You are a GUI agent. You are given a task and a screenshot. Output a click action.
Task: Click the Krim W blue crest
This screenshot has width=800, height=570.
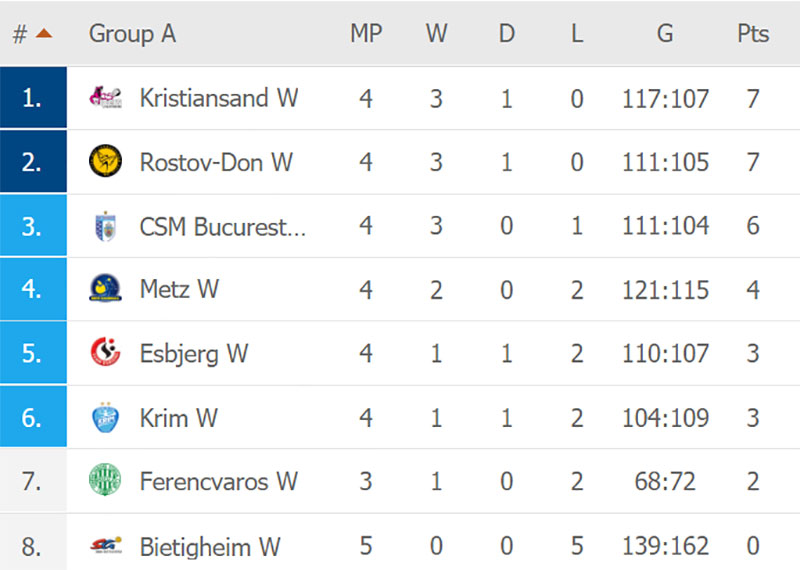105,417
